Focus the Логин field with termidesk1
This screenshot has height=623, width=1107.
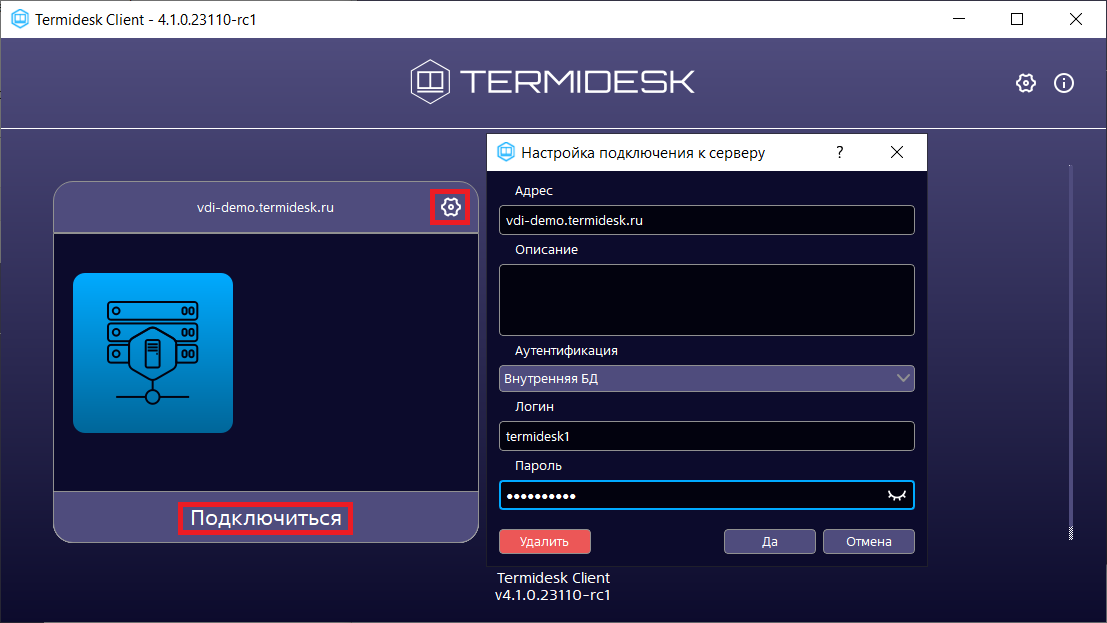click(706, 436)
